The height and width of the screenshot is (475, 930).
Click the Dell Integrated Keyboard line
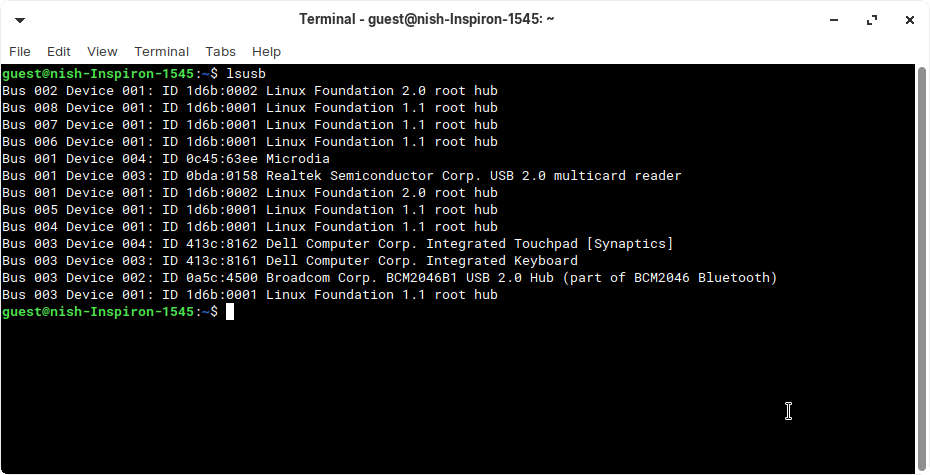tap(289, 261)
